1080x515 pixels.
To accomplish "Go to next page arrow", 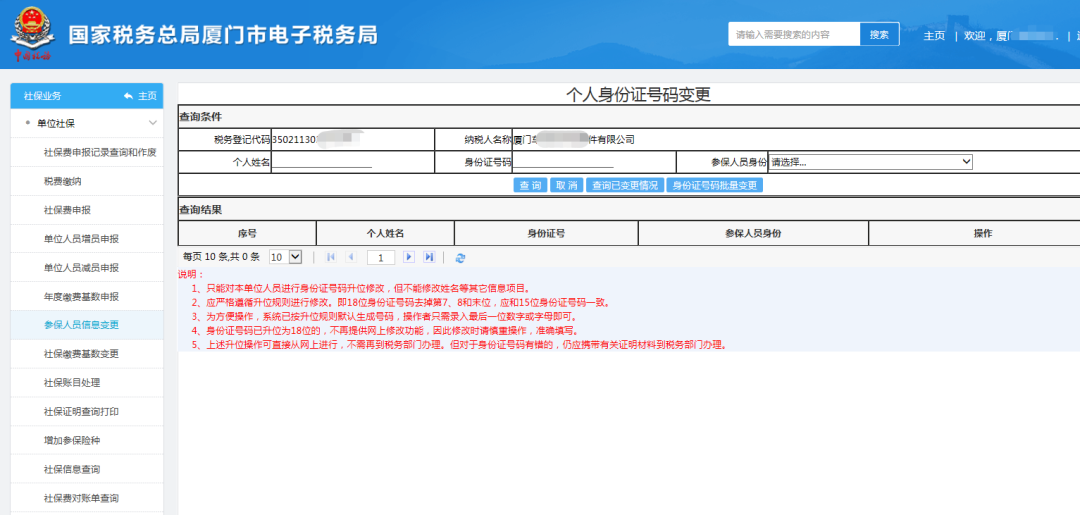I will click(x=409, y=257).
